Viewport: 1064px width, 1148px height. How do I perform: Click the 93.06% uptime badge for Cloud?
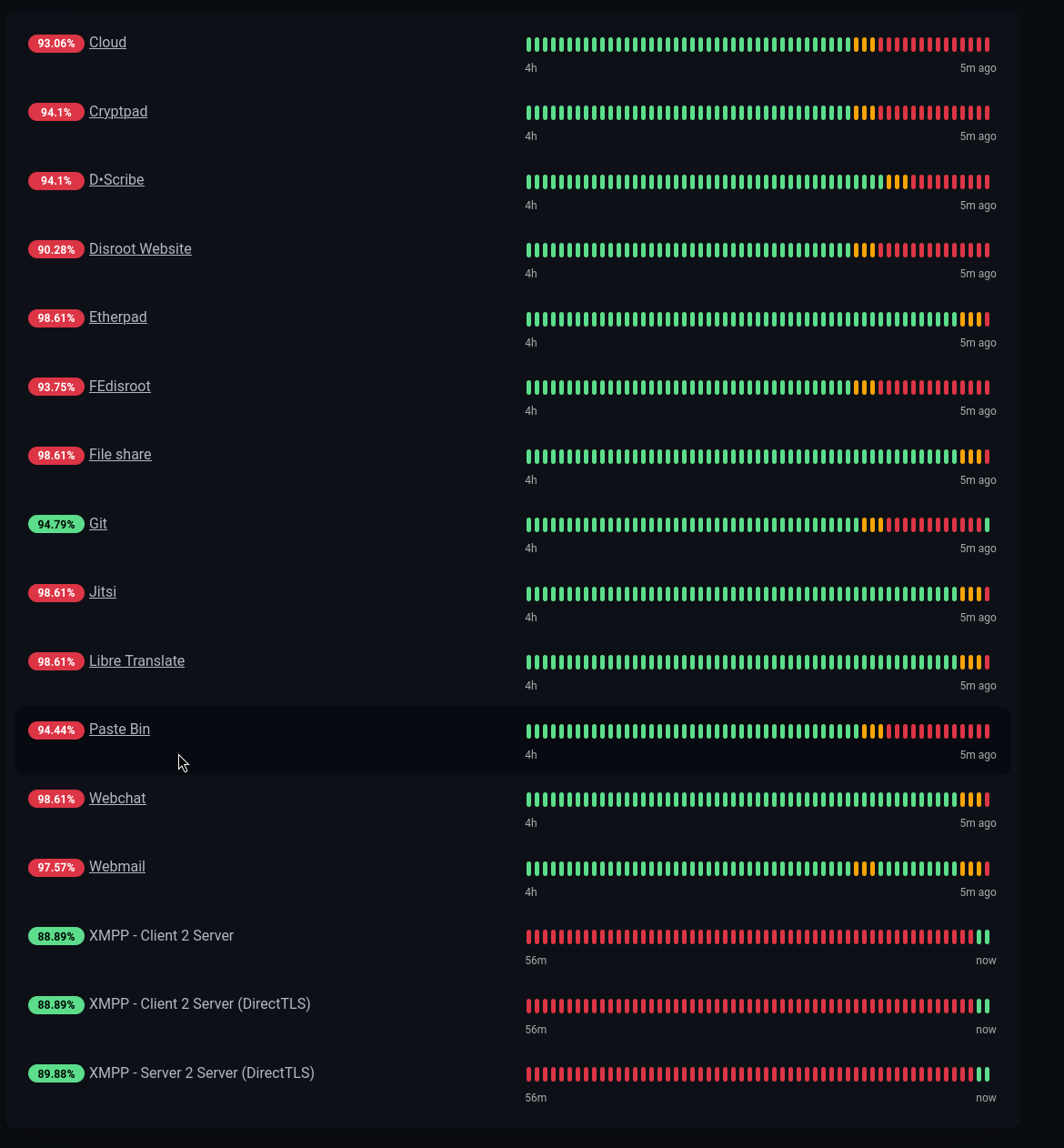pyautogui.click(x=56, y=44)
